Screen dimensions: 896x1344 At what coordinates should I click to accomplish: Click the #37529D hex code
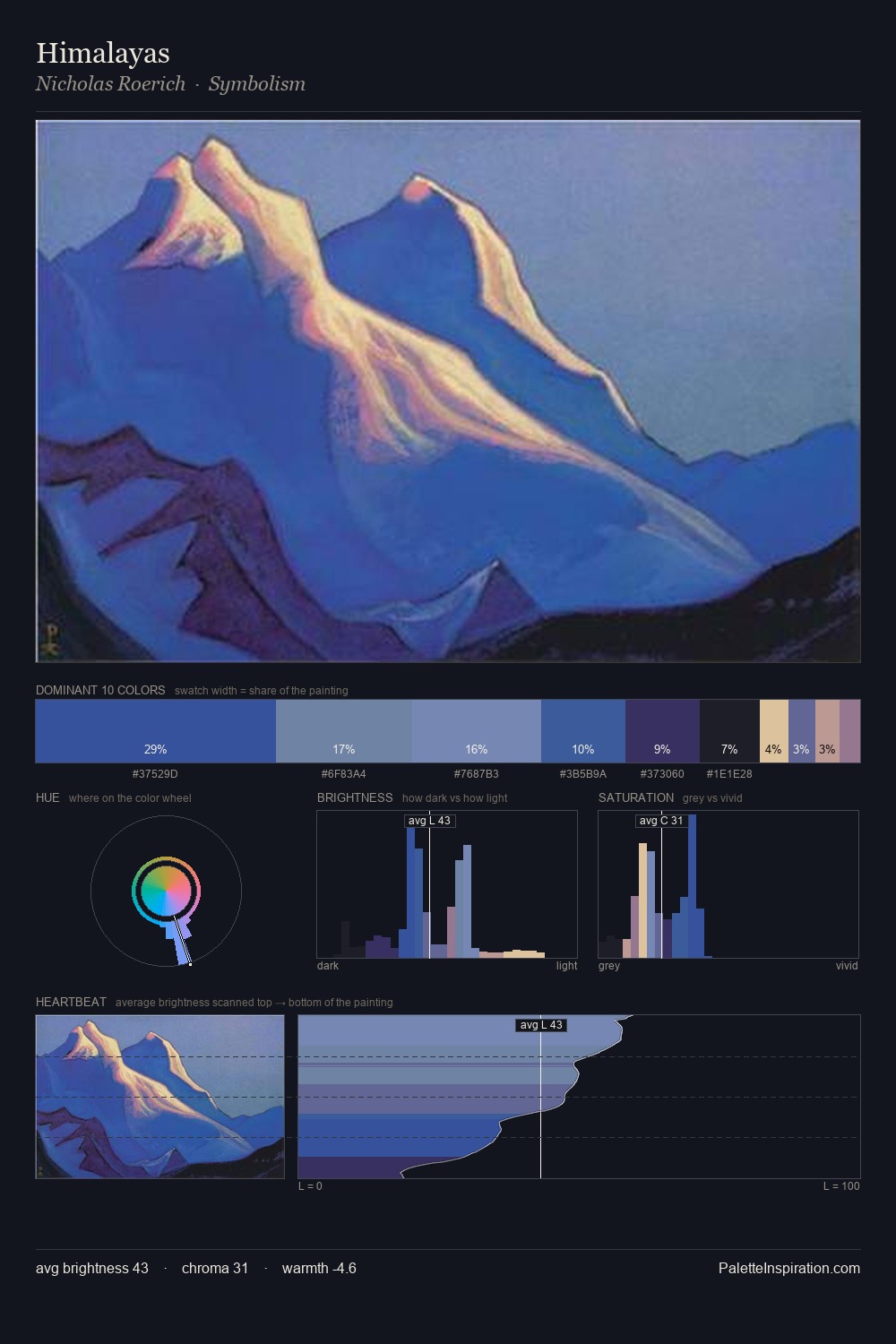(155, 774)
